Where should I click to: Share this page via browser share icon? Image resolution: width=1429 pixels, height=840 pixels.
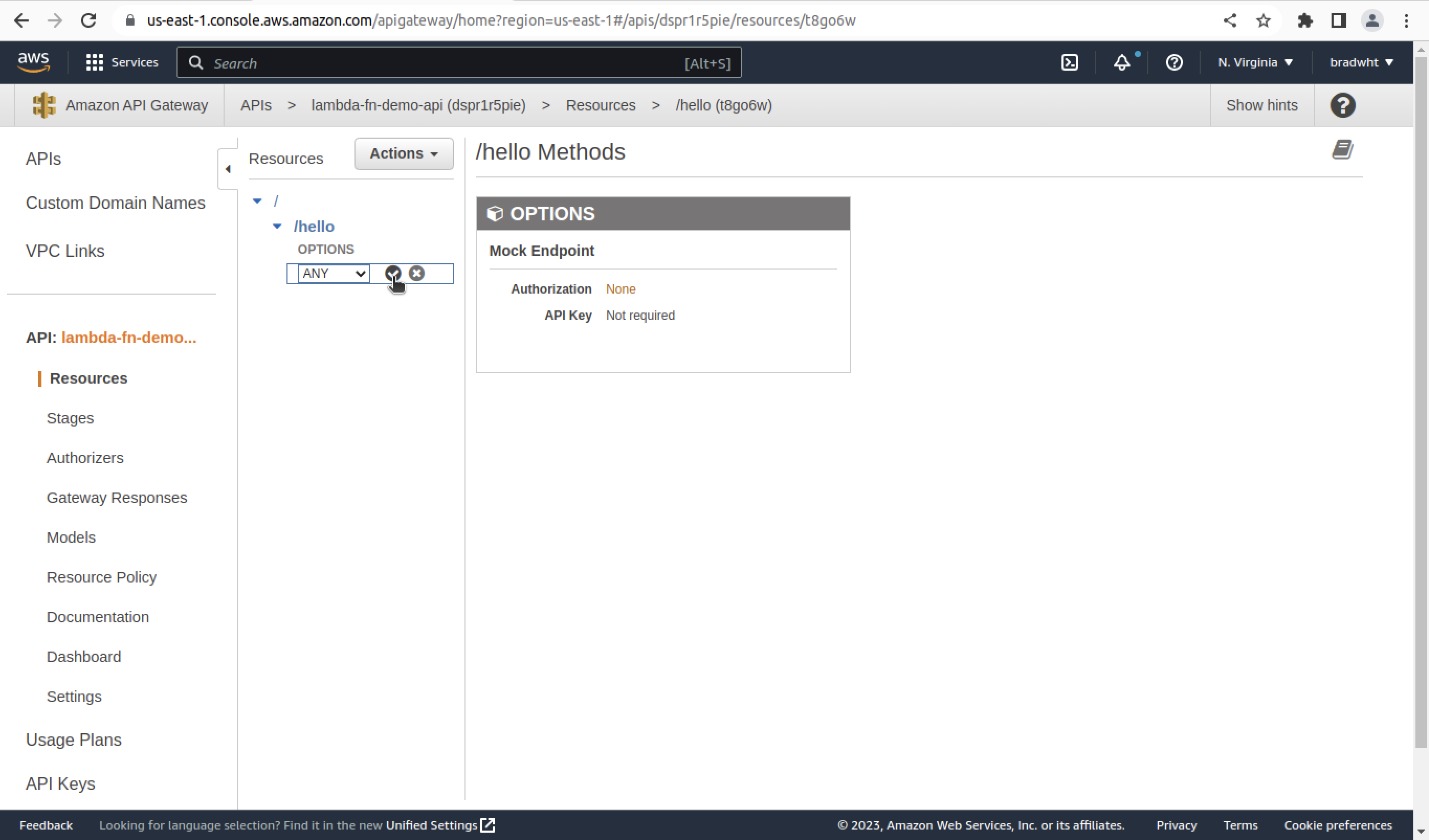(x=1229, y=20)
